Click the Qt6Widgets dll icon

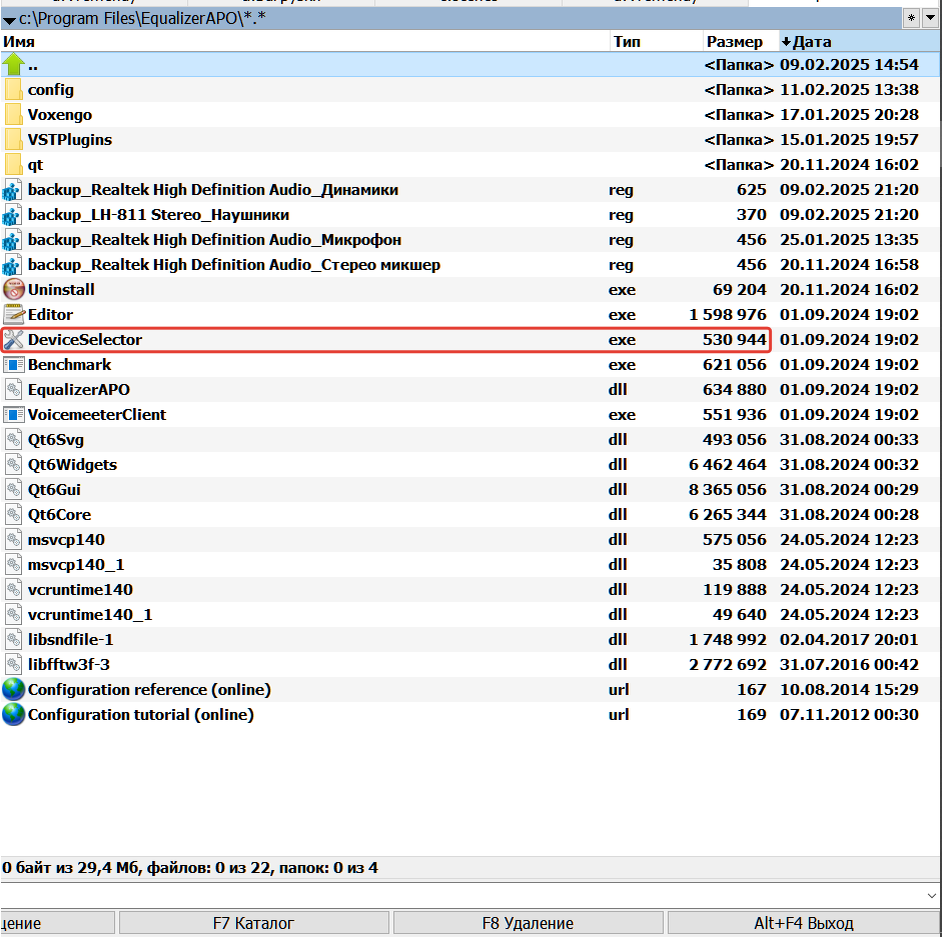[13, 465]
